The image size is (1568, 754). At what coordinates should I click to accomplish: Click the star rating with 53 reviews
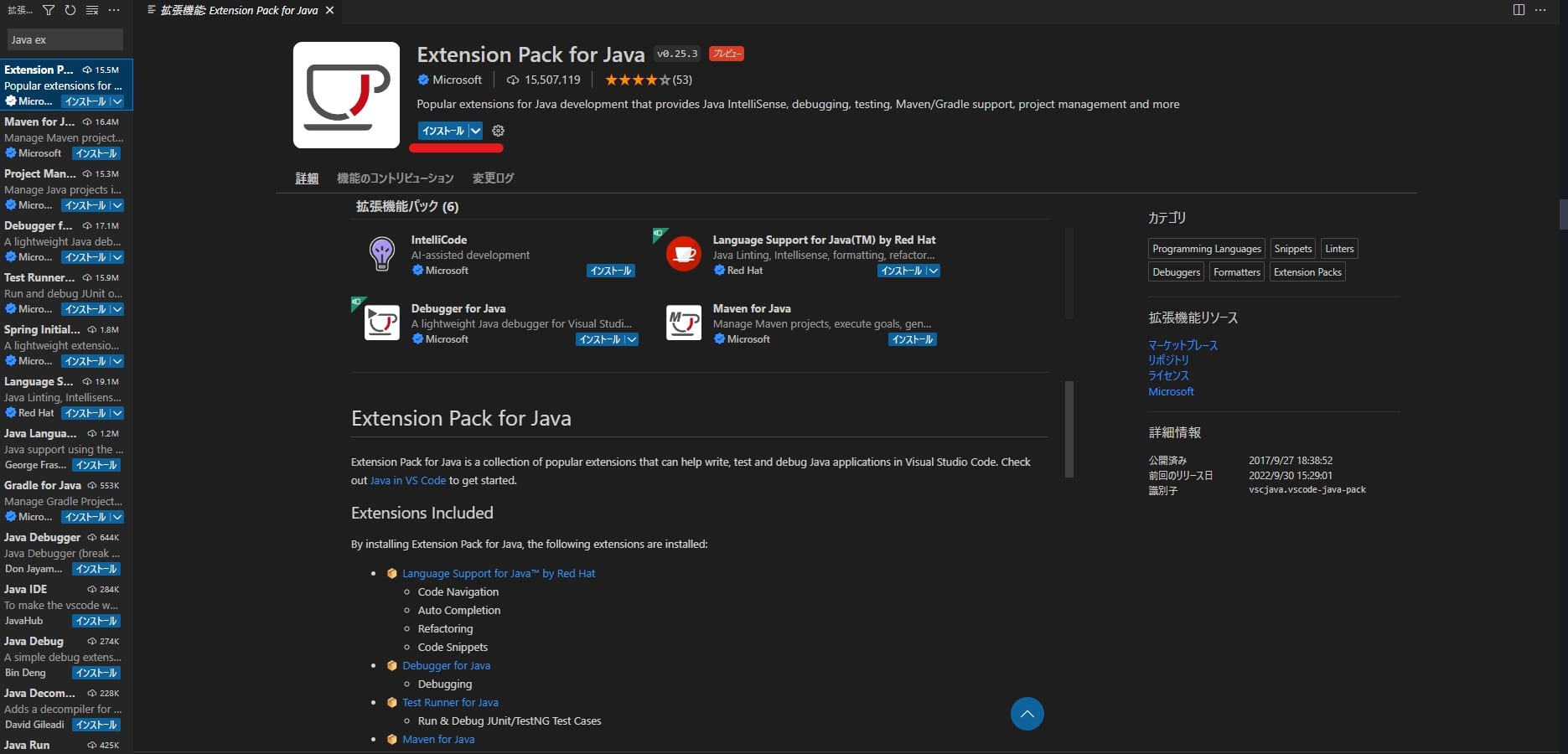click(649, 80)
